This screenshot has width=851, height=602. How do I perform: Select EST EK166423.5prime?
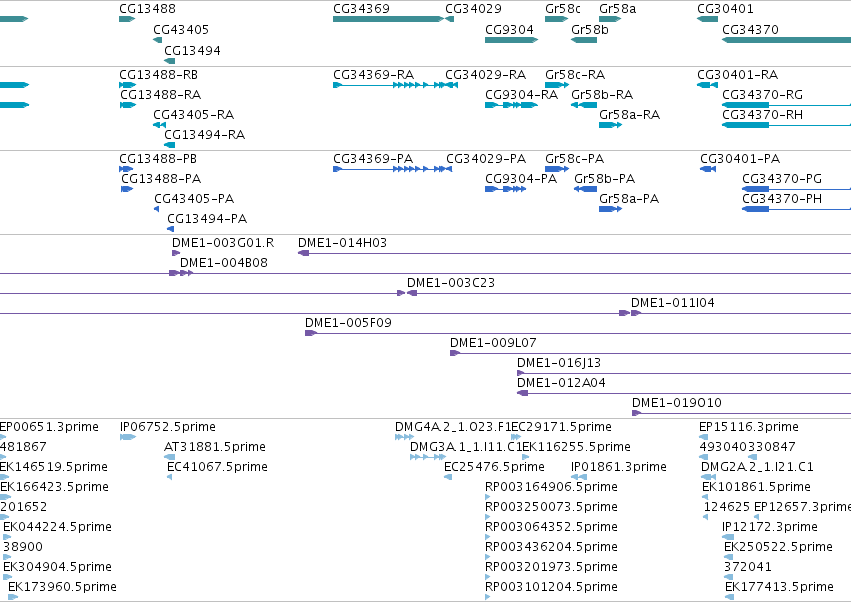coord(5,497)
